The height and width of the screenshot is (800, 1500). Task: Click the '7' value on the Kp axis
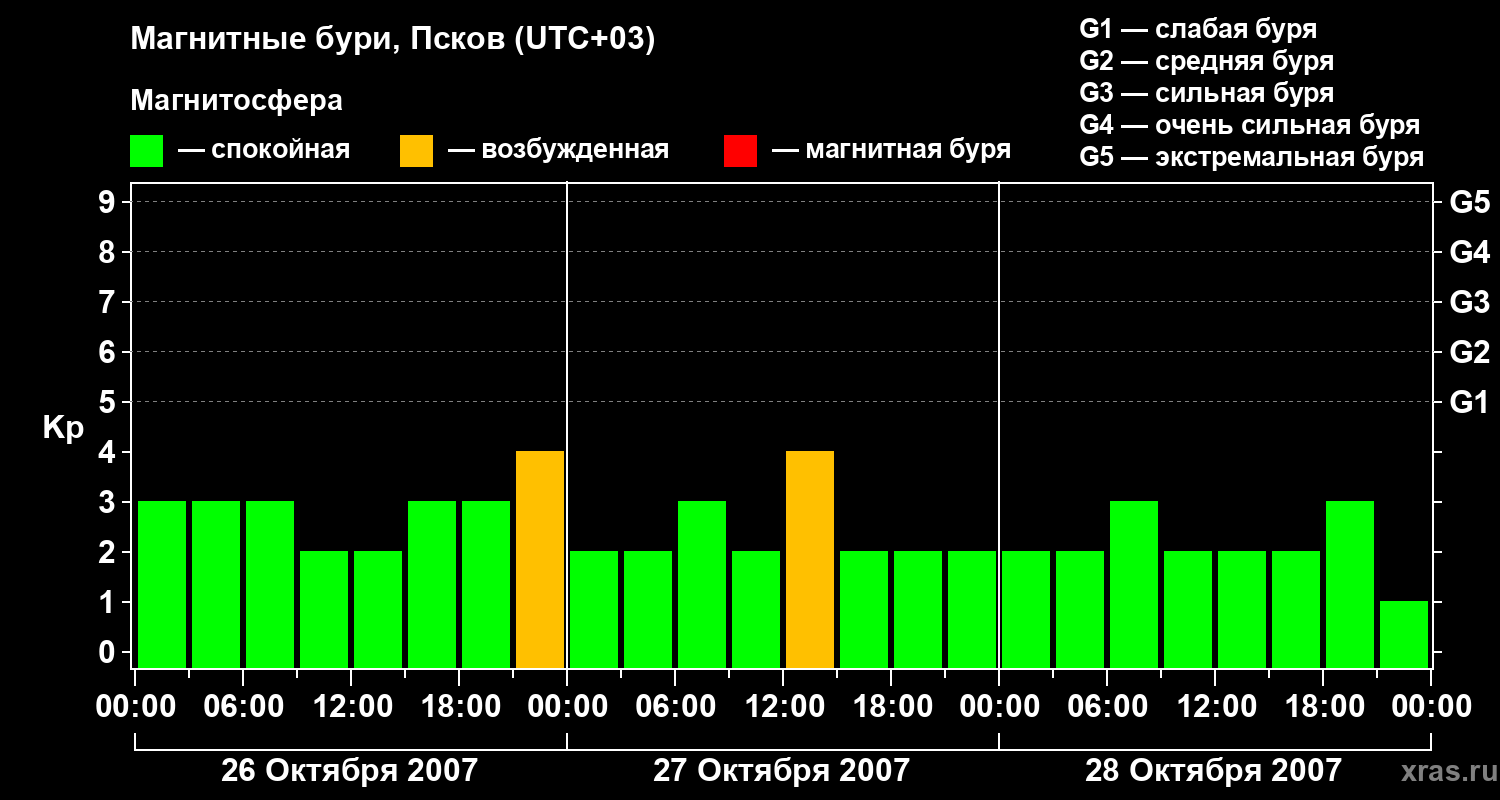(x=108, y=302)
